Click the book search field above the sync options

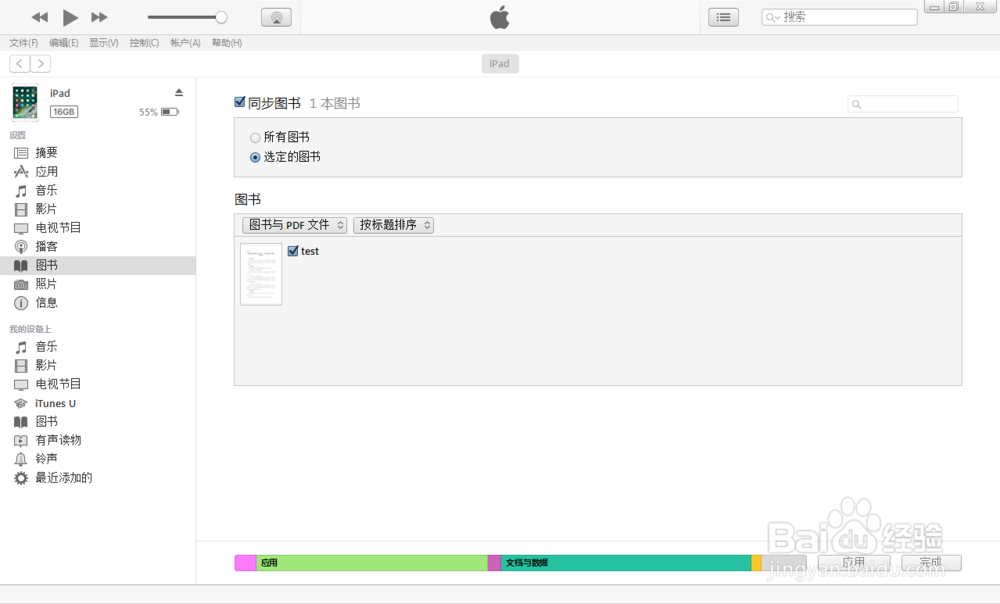[x=902, y=104]
